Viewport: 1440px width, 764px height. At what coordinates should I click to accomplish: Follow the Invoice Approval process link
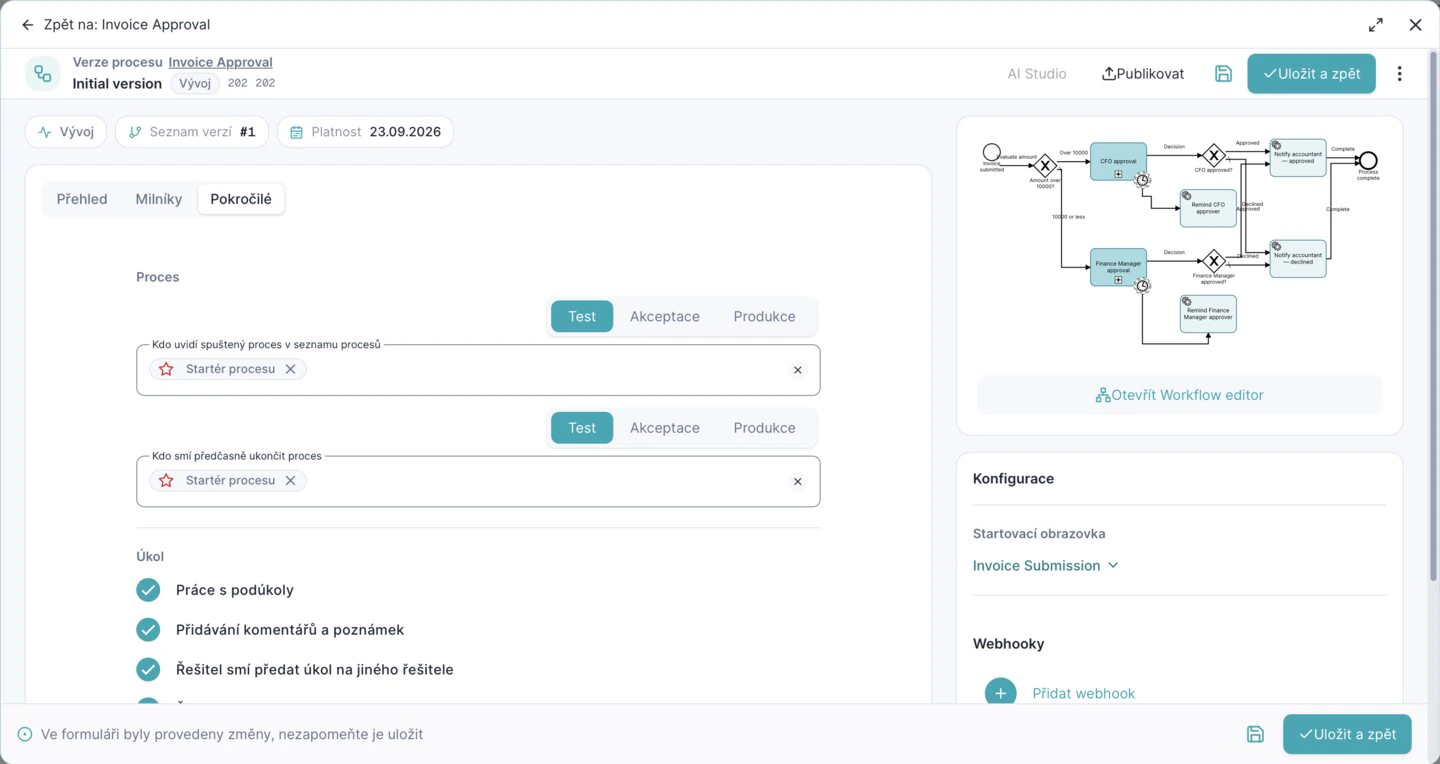[220, 62]
